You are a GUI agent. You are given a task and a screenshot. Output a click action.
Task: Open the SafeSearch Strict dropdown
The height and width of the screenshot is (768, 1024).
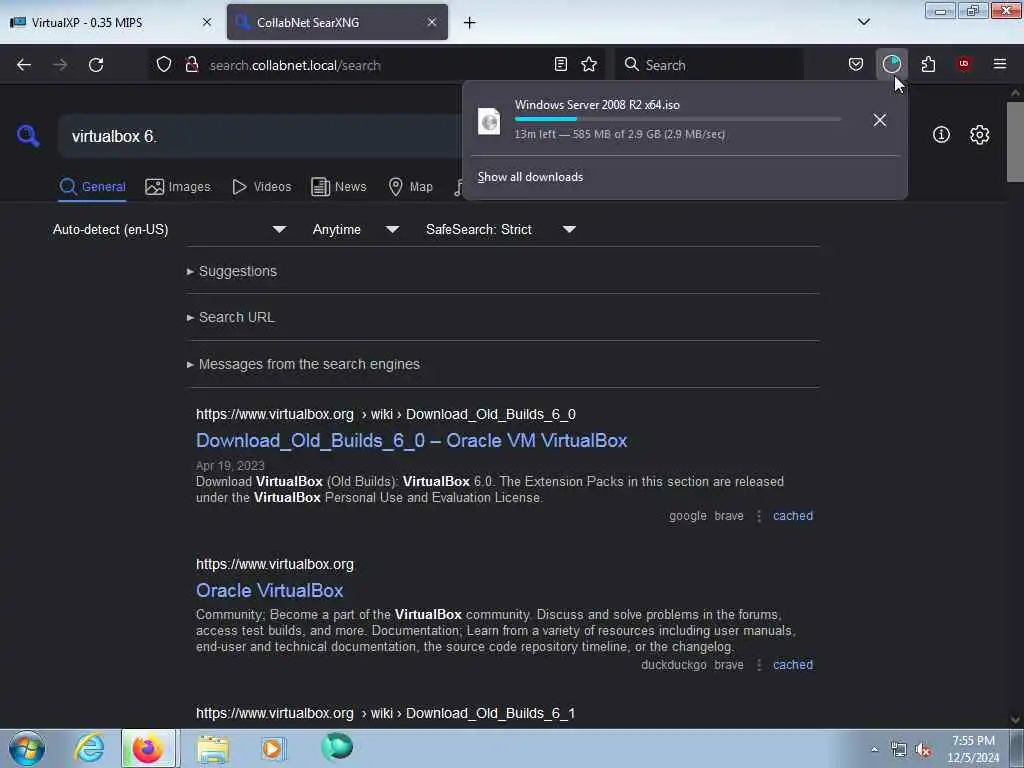coord(501,229)
